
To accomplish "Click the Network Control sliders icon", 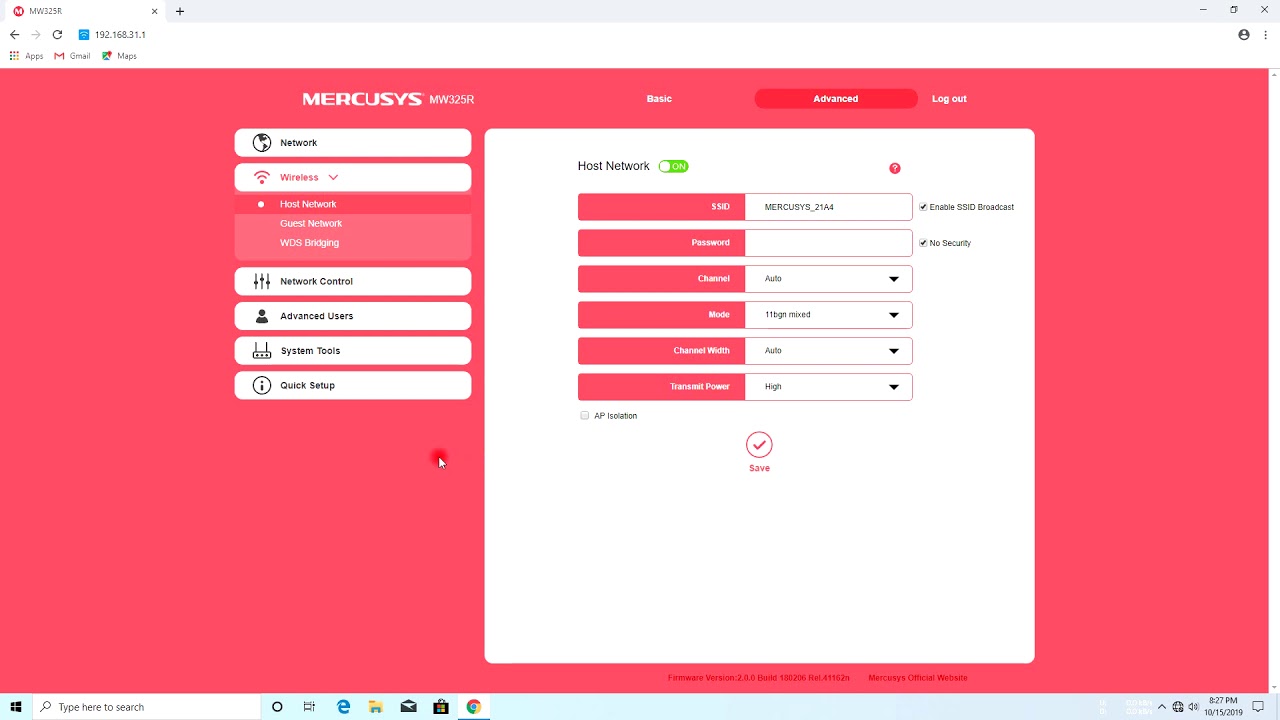I will (x=262, y=281).
